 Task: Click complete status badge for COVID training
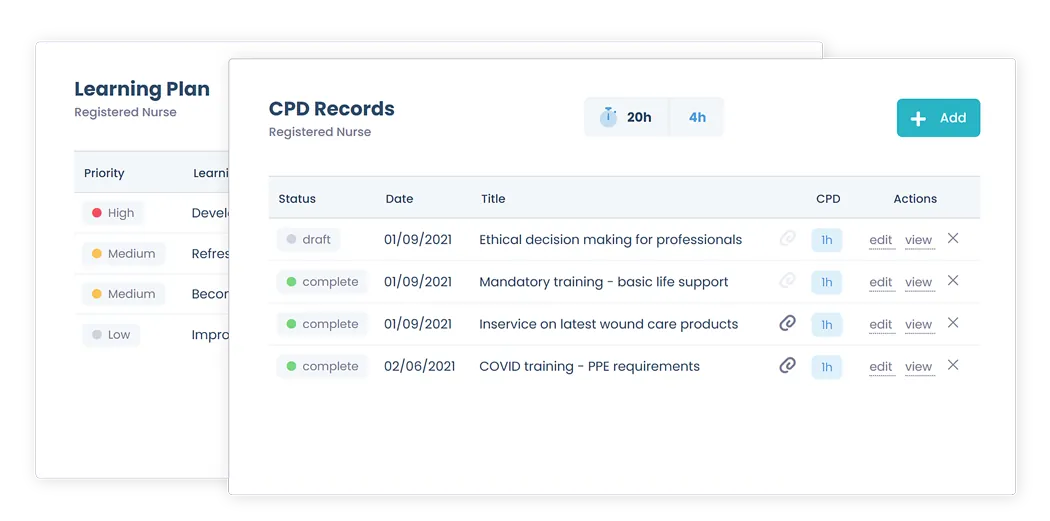[x=322, y=366]
